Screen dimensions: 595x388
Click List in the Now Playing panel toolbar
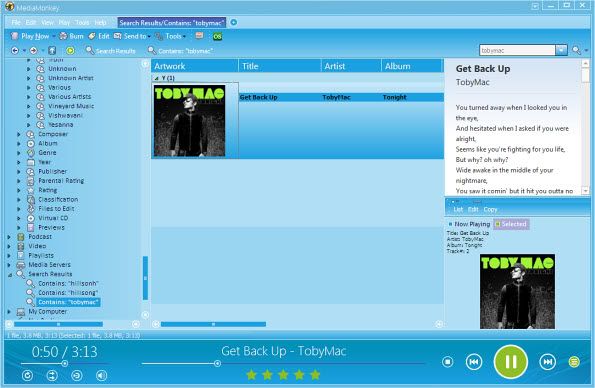[458, 209]
